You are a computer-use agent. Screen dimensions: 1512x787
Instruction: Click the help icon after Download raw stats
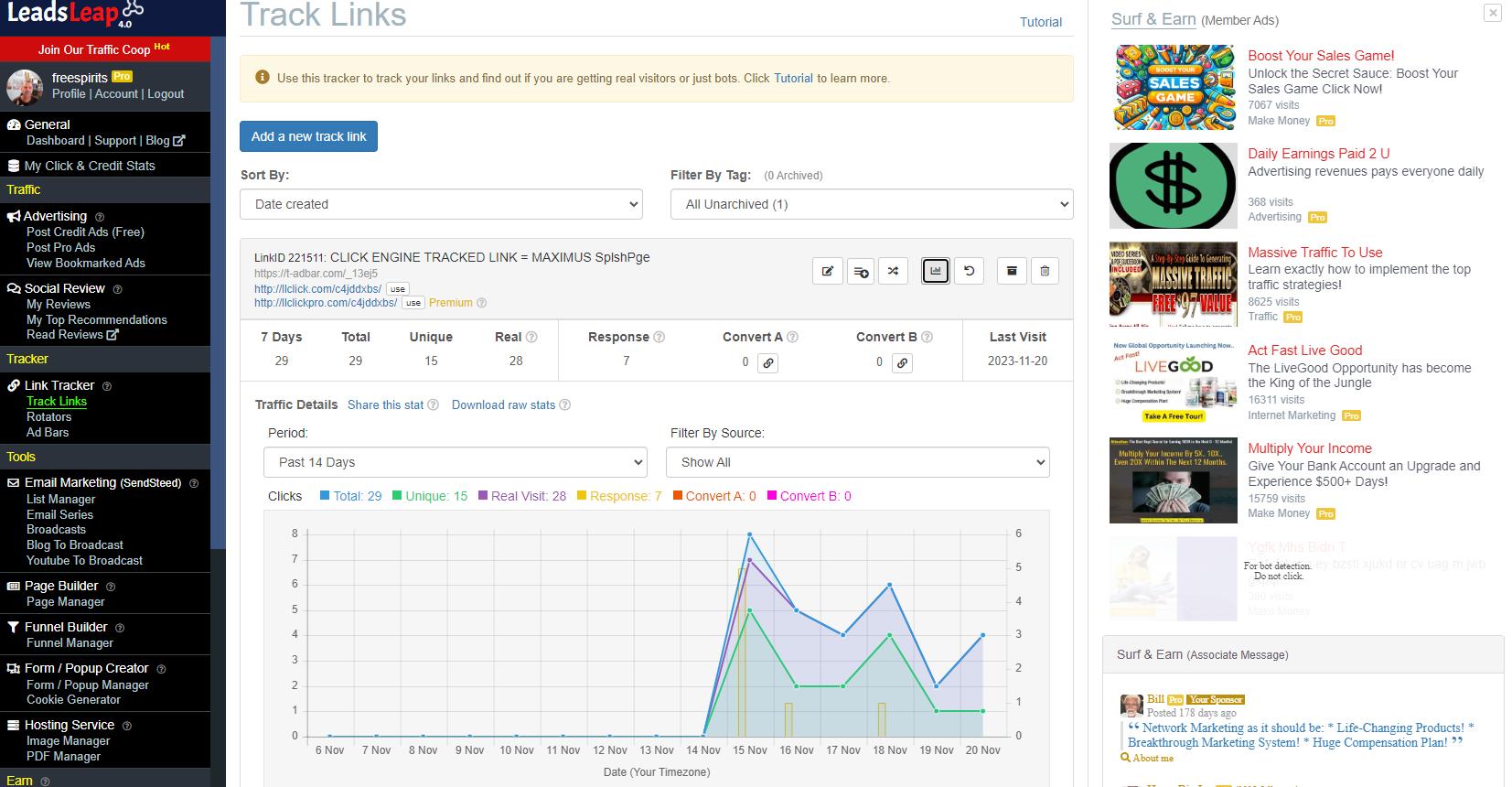click(564, 404)
